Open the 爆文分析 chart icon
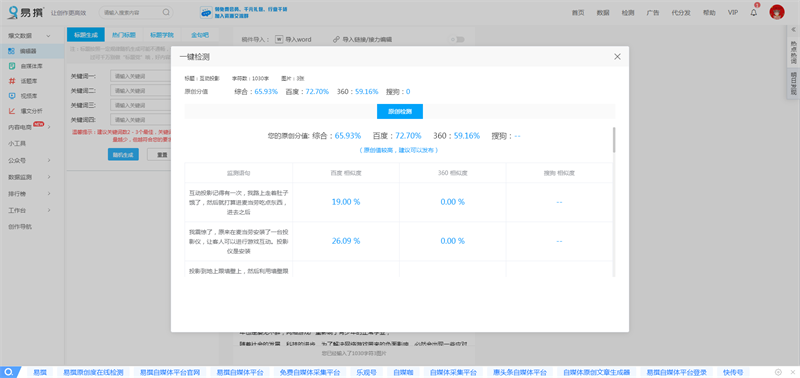 coord(11,110)
